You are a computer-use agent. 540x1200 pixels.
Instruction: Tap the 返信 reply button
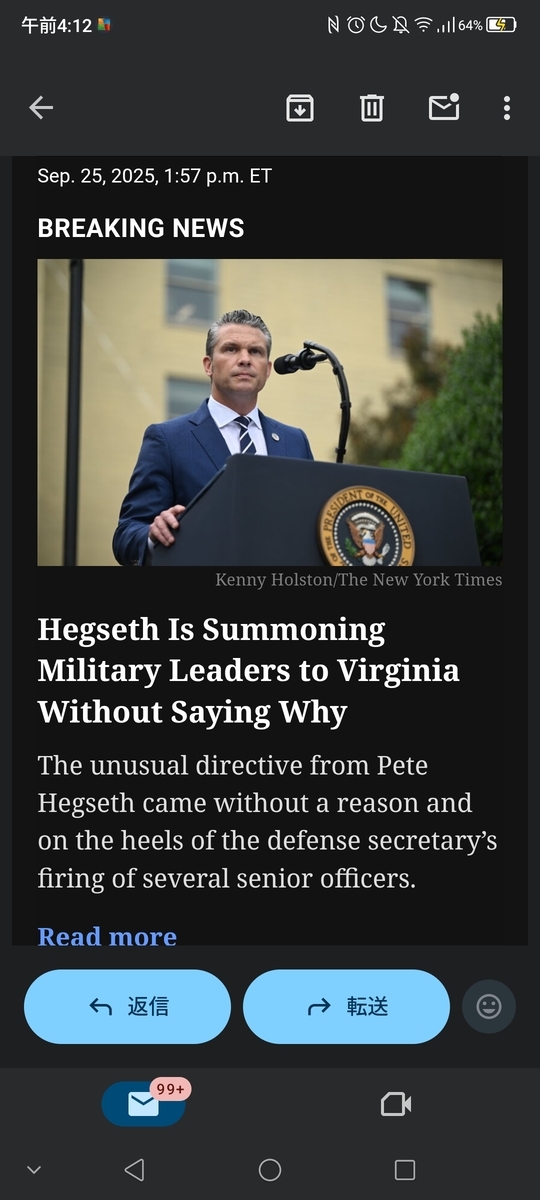[x=127, y=1006]
